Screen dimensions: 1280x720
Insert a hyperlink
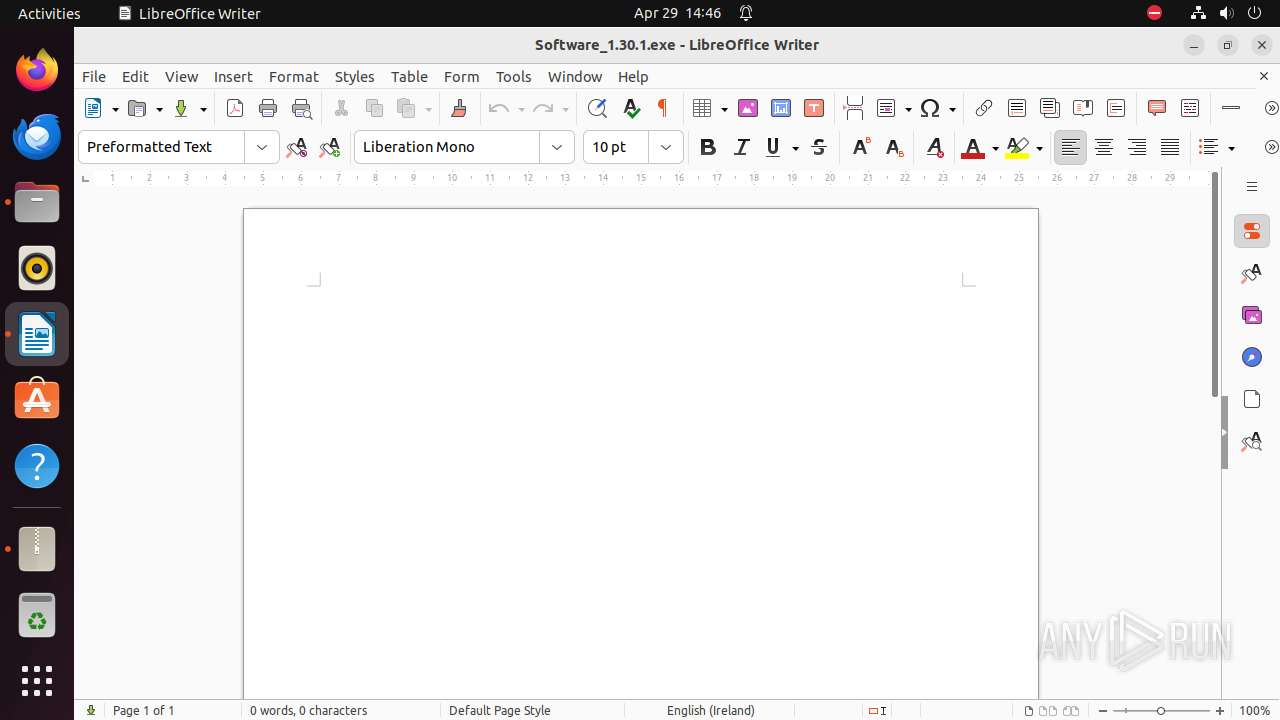point(984,108)
